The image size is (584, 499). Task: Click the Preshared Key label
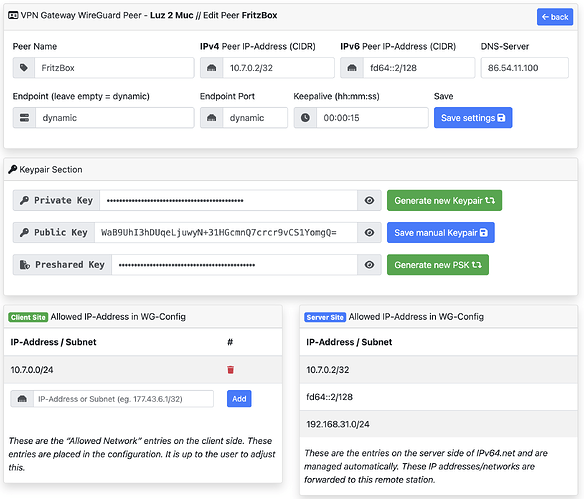tap(63, 265)
